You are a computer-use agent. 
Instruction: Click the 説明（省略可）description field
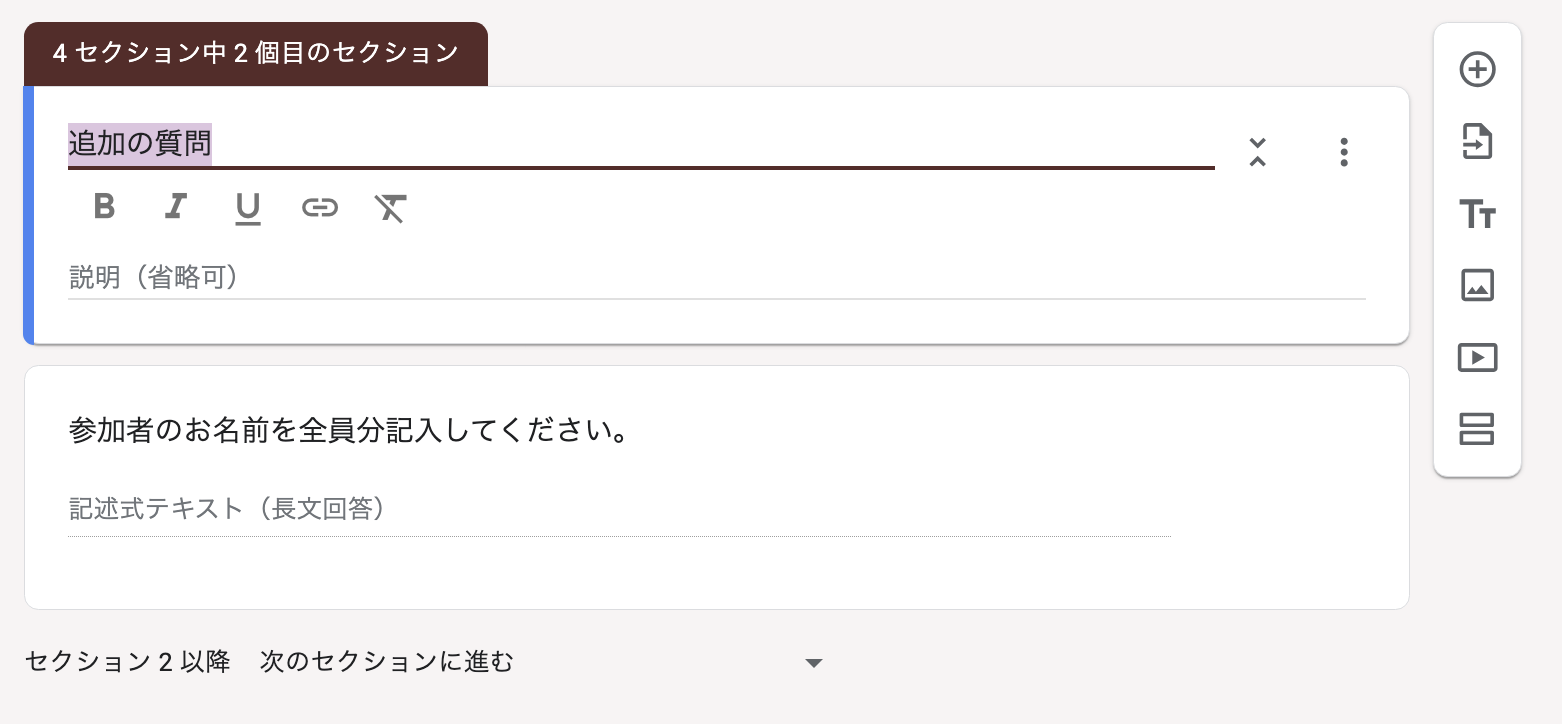pos(400,277)
